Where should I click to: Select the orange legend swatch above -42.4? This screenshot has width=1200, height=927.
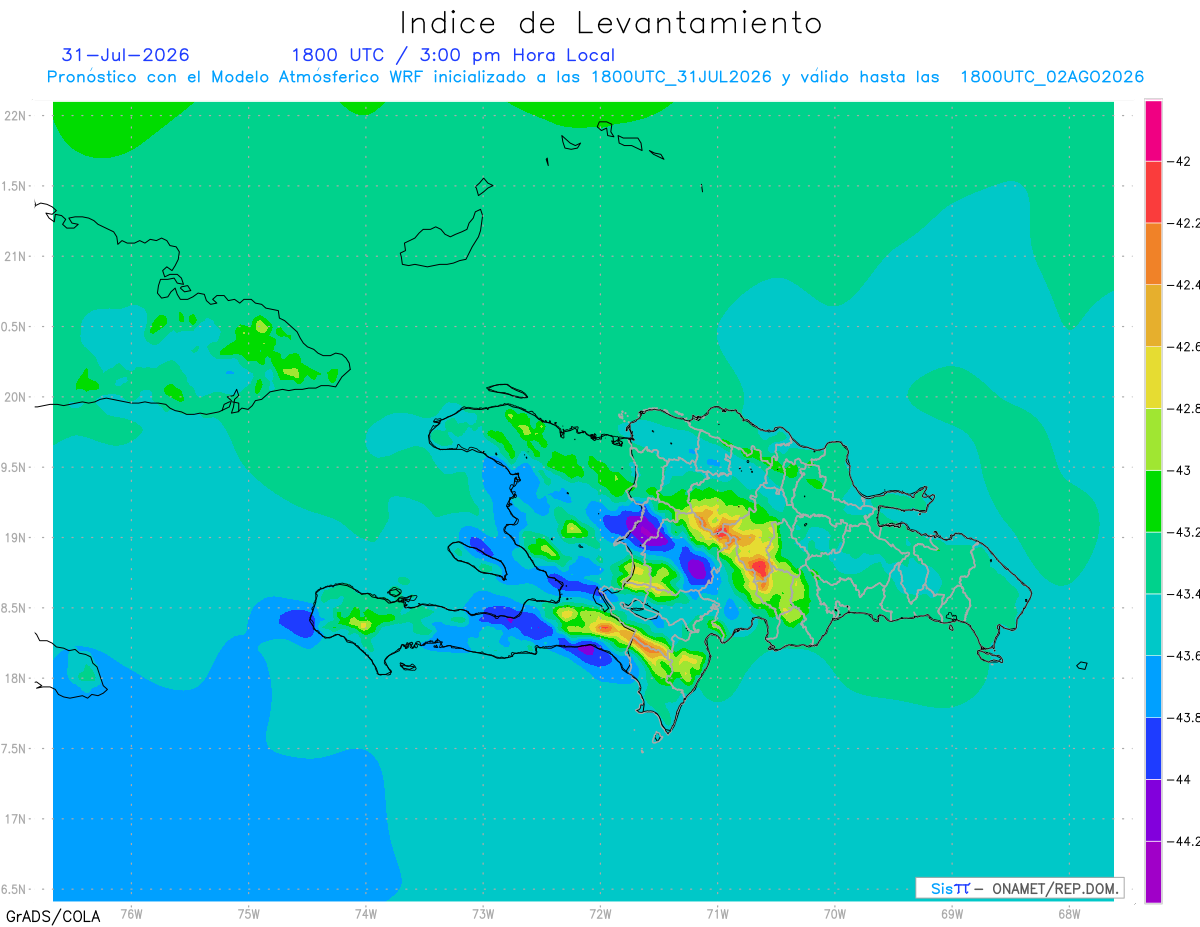pos(1153,253)
